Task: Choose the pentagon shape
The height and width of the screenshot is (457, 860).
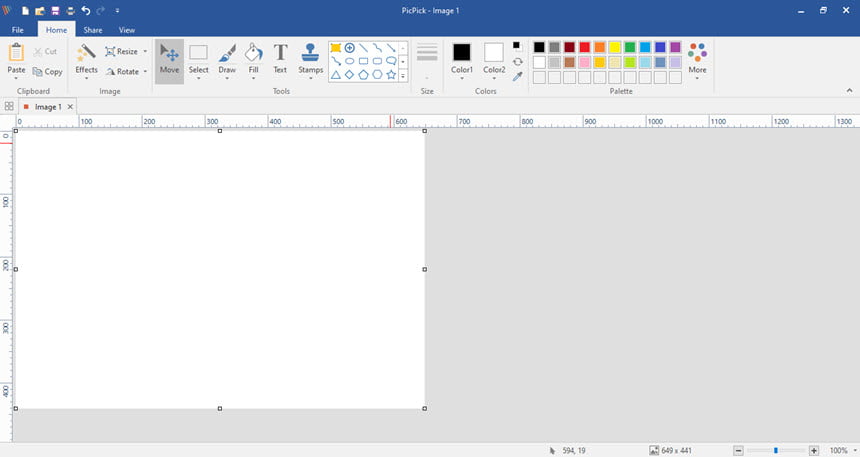Action: 363,75
